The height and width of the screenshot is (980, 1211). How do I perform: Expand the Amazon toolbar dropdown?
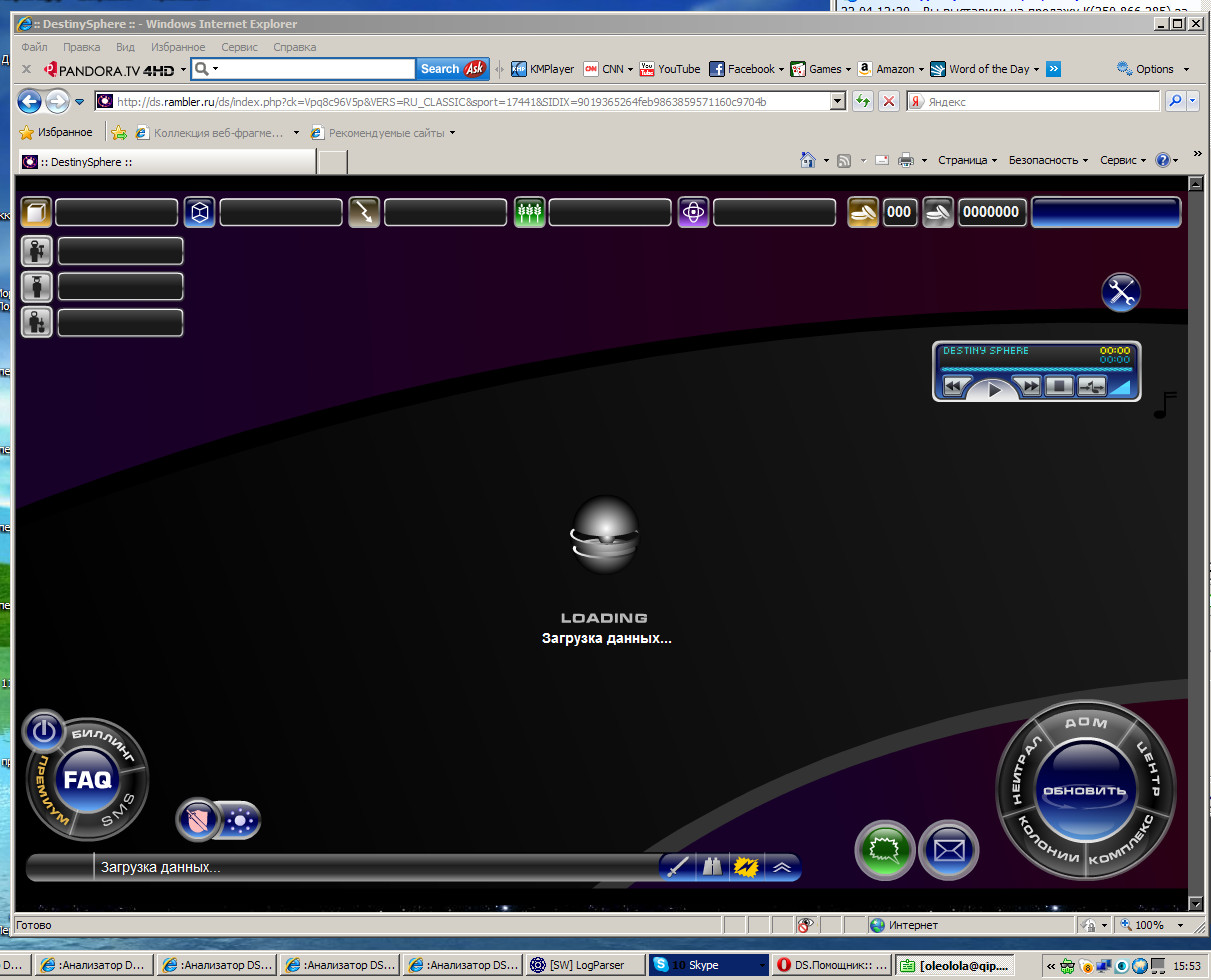click(x=919, y=69)
